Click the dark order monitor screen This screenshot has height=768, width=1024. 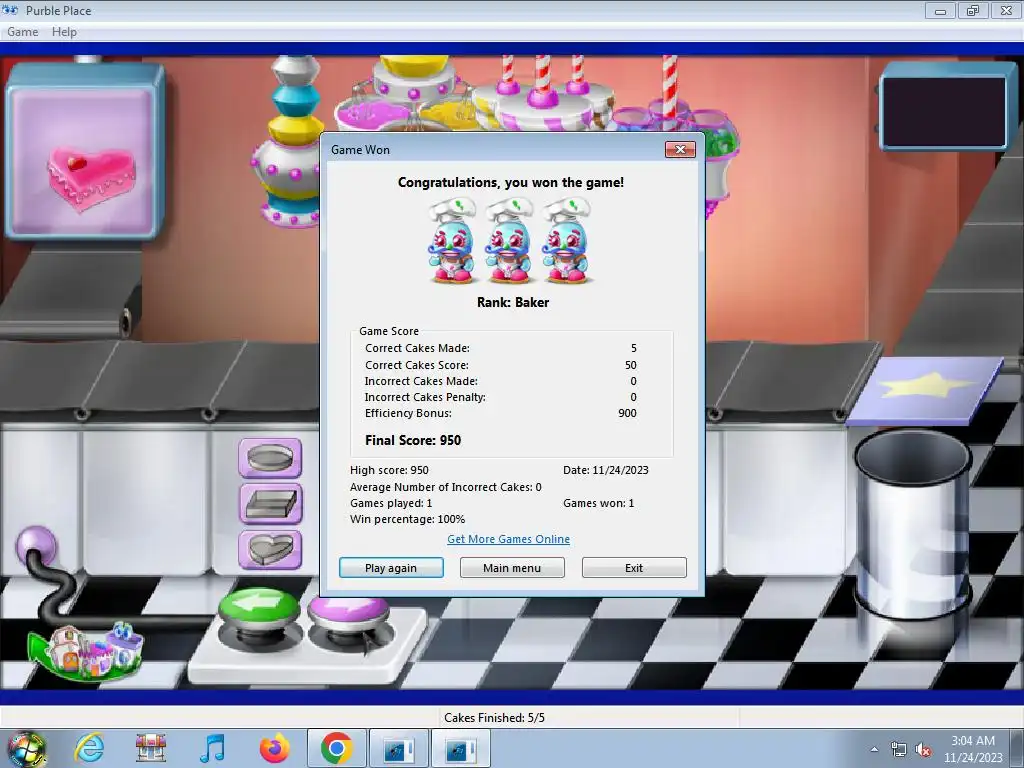point(944,110)
